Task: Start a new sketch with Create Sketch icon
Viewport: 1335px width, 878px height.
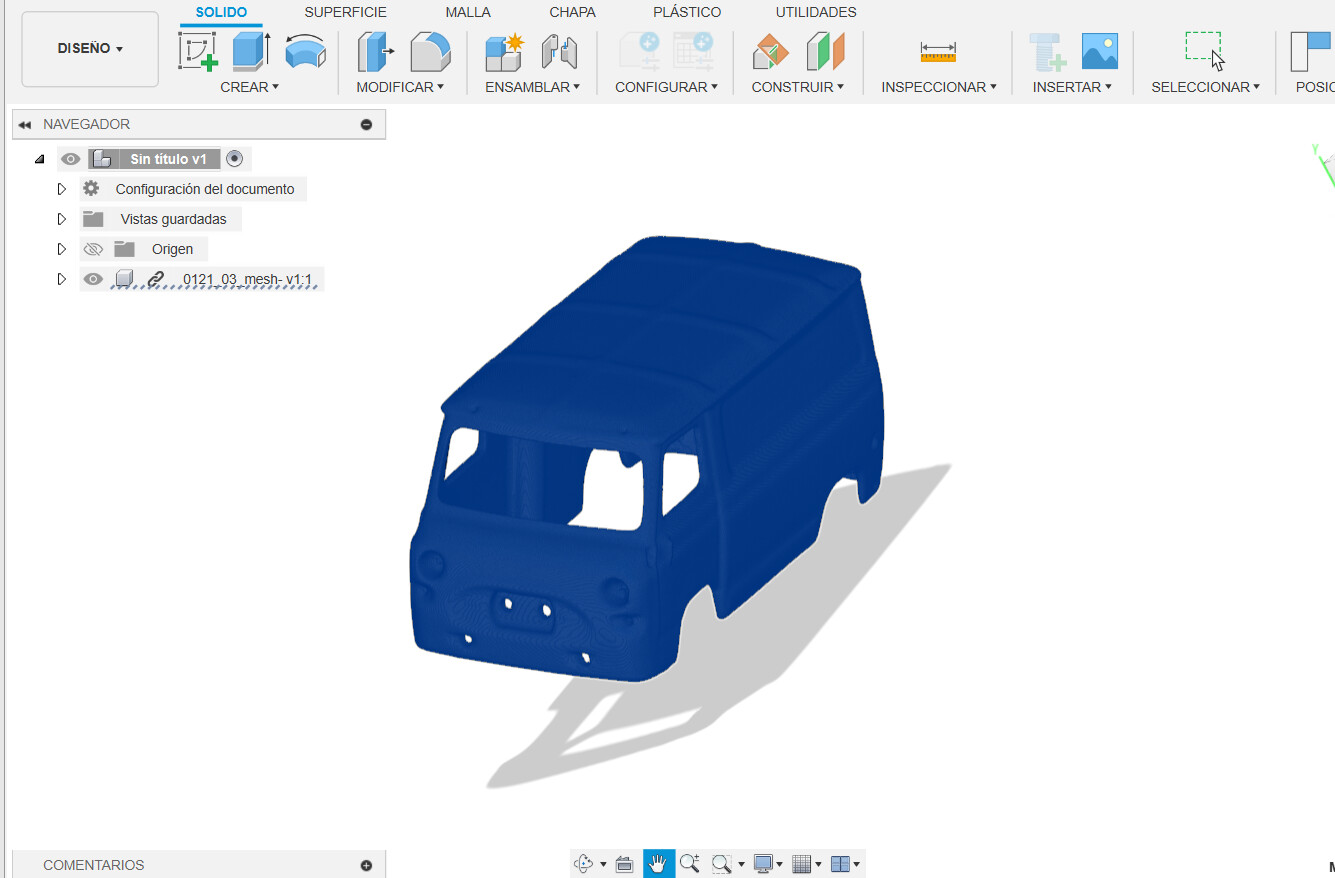Action: click(198, 51)
